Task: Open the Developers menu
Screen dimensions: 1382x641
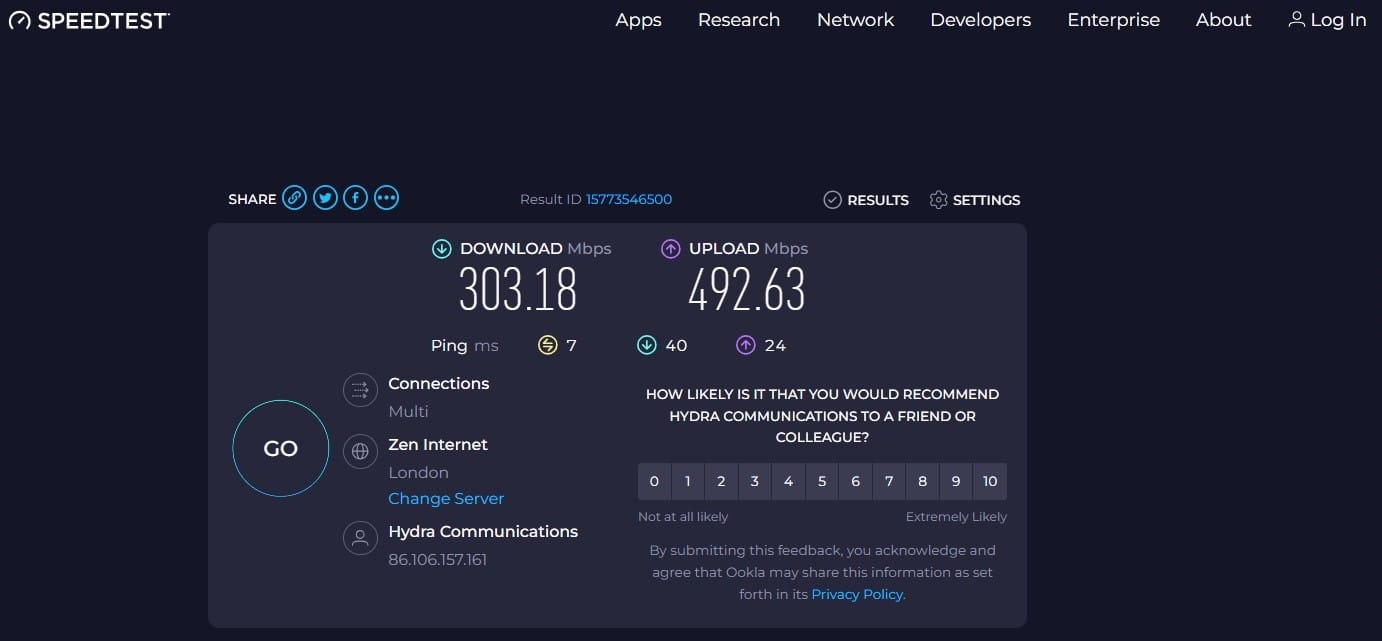Action: point(980,20)
